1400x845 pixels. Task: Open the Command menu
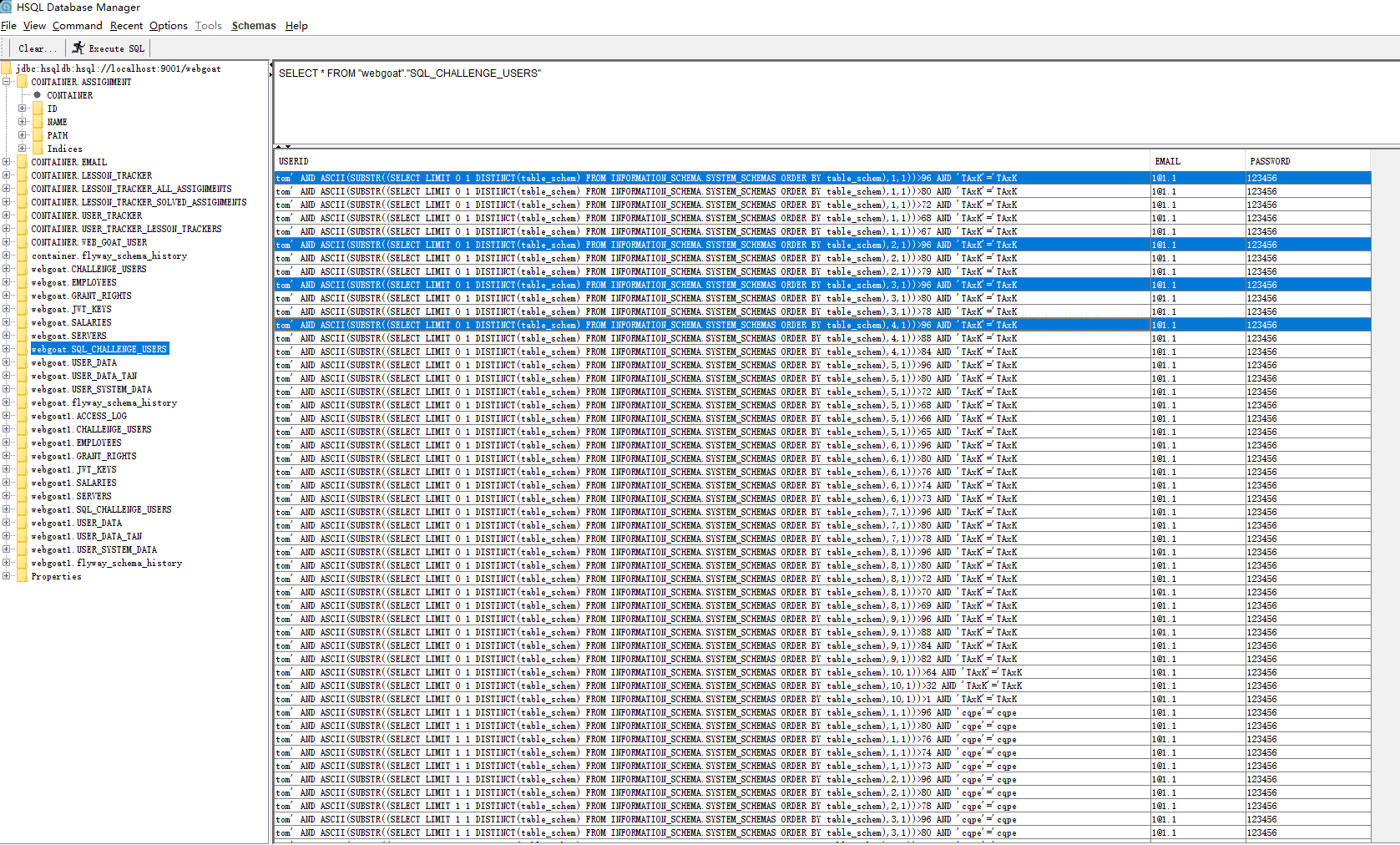77,26
